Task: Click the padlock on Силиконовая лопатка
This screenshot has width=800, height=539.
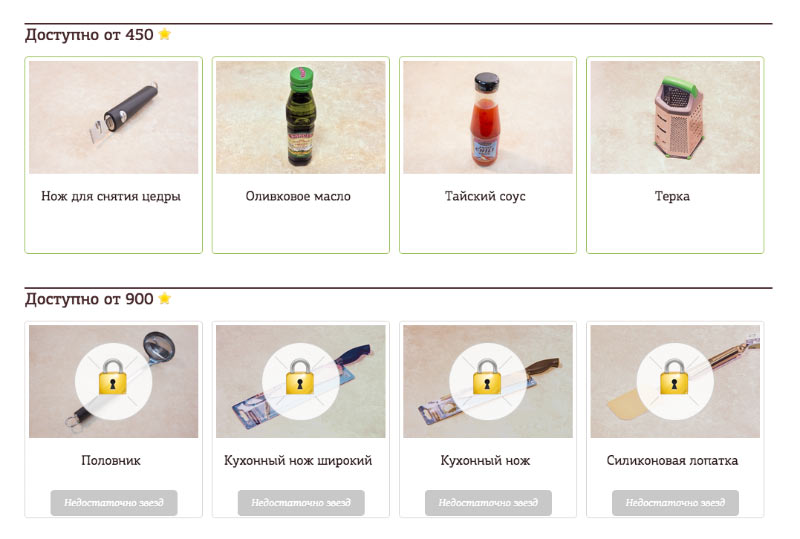Action: 674,377
